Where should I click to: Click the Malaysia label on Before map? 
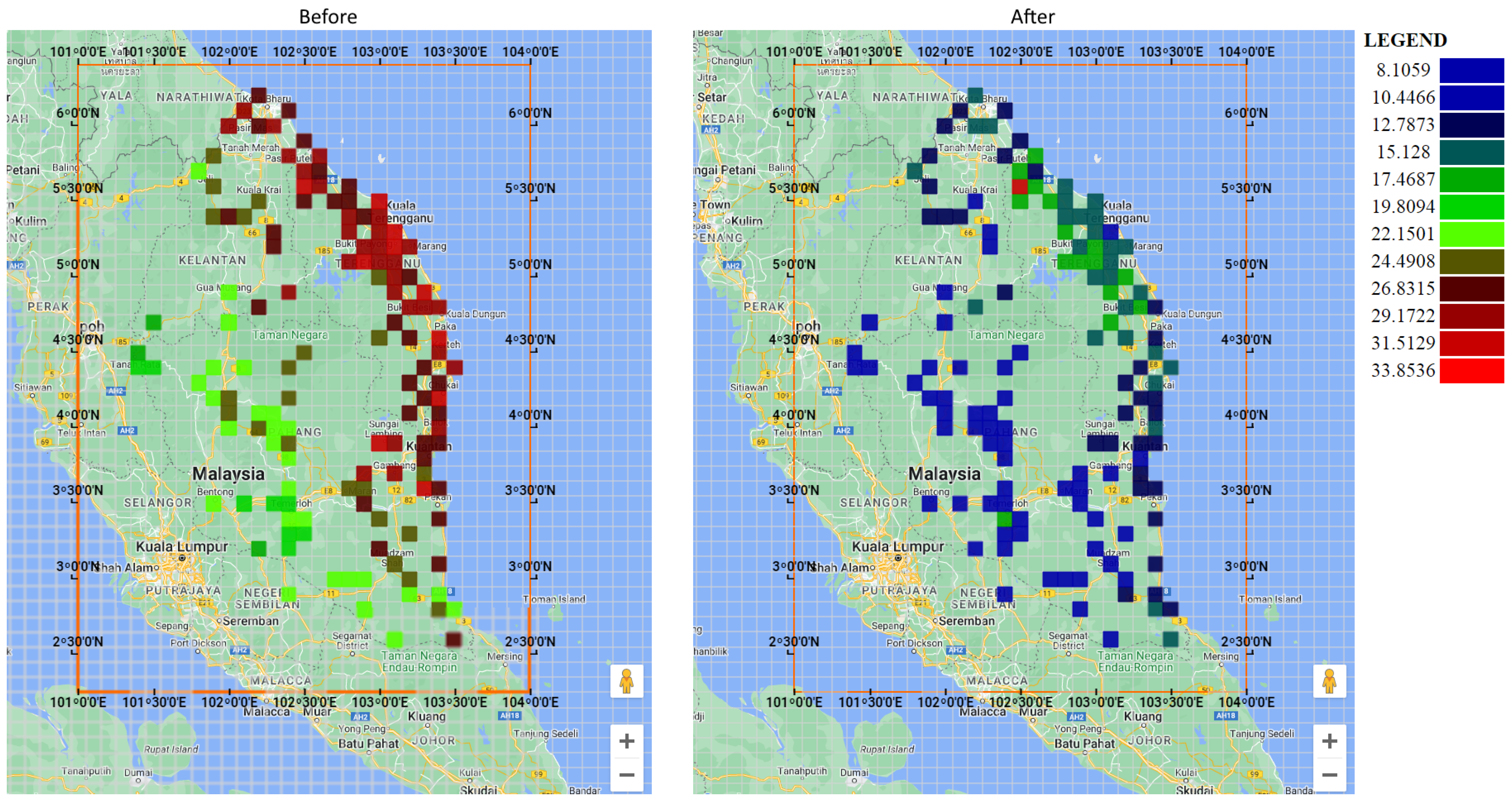(228, 474)
